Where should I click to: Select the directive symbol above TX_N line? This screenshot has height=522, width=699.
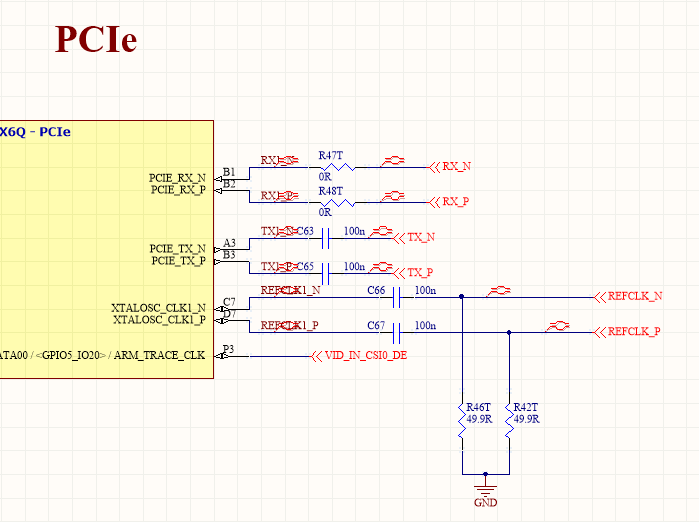coord(381,232)
